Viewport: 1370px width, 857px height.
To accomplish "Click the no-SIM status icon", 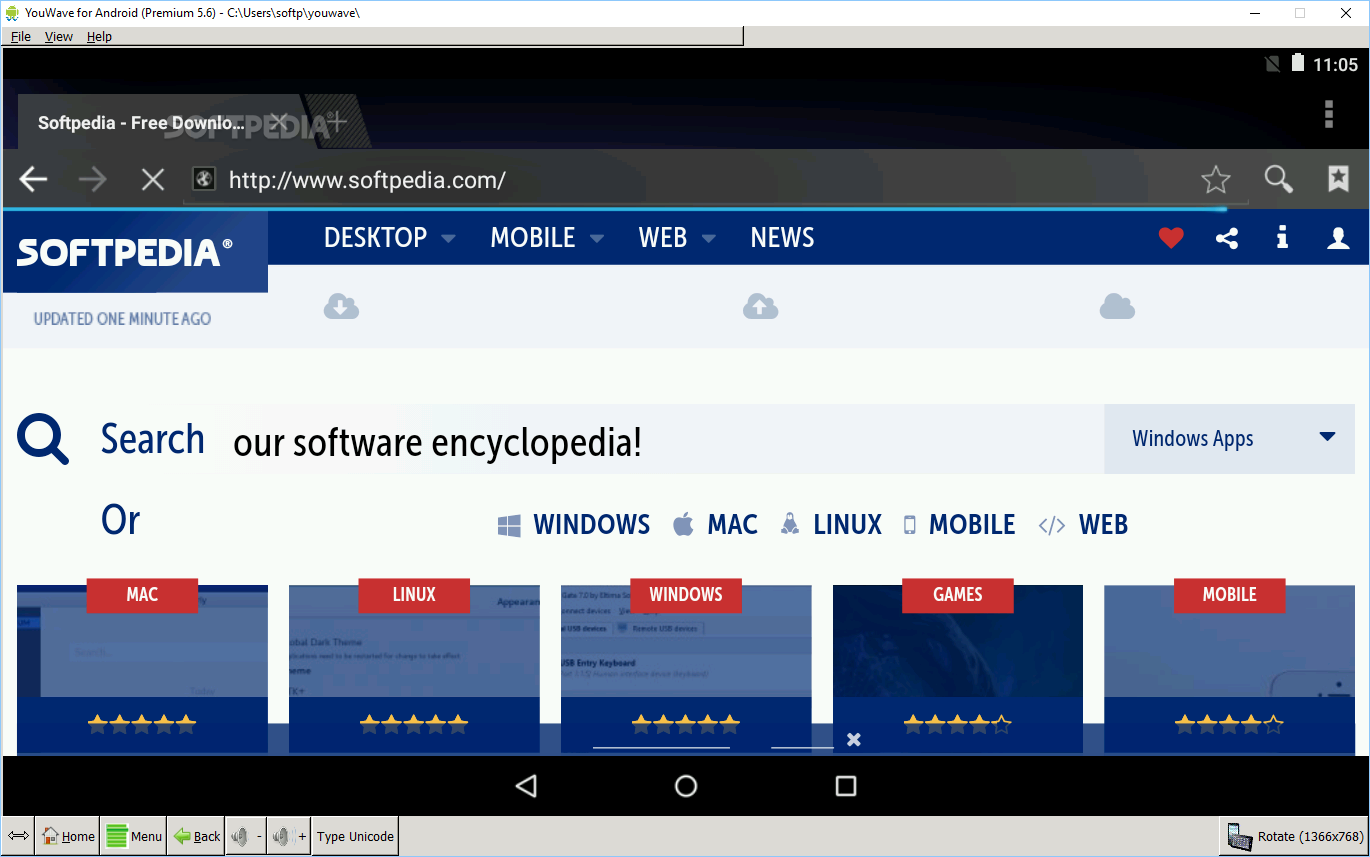I will [1272, 64].
